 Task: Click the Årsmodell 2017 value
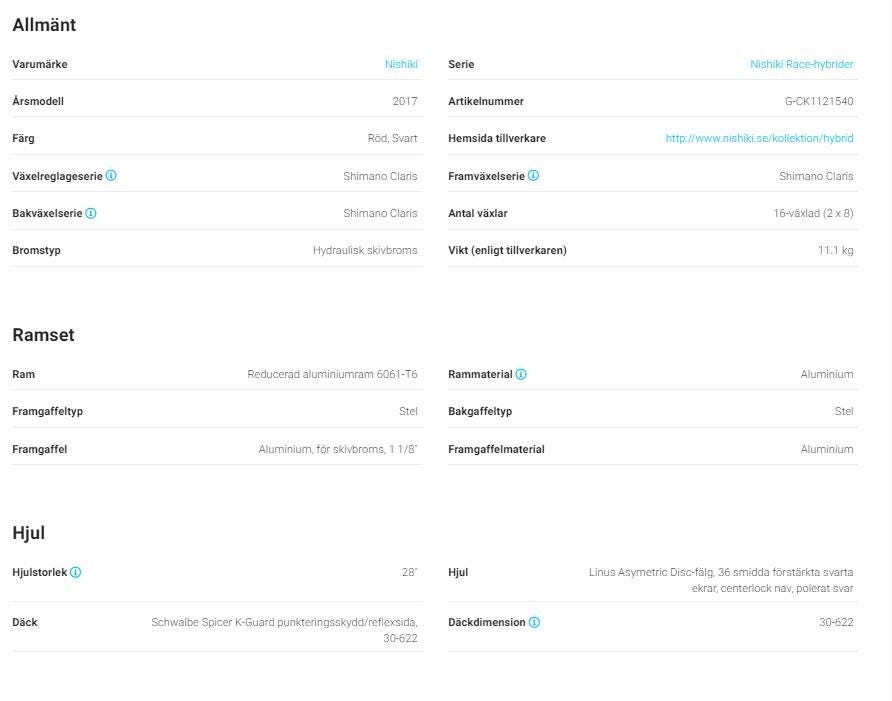(405, 102)
